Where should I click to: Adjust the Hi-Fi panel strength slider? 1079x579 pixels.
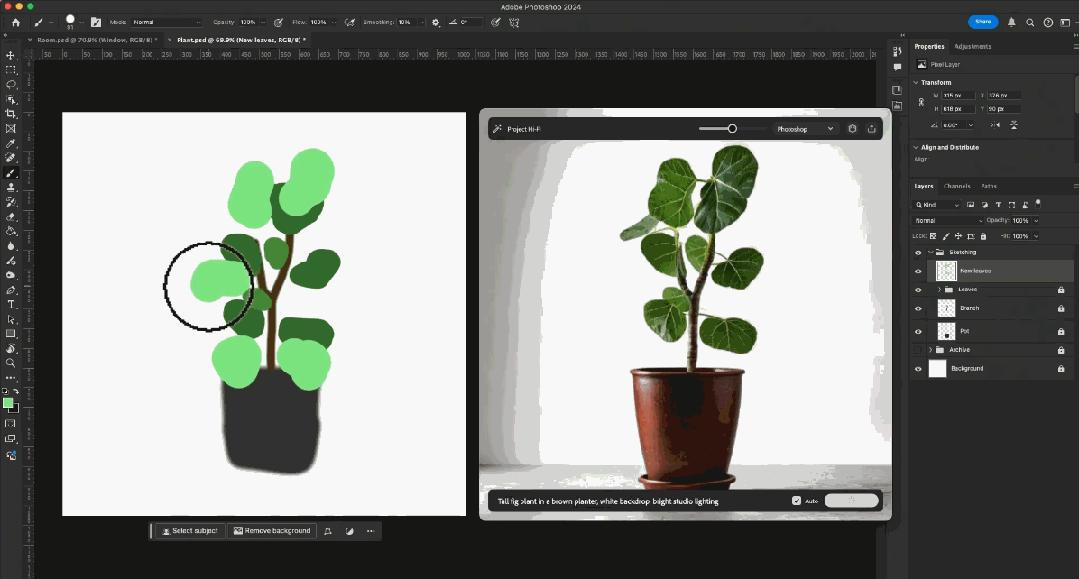click(732, 129)
